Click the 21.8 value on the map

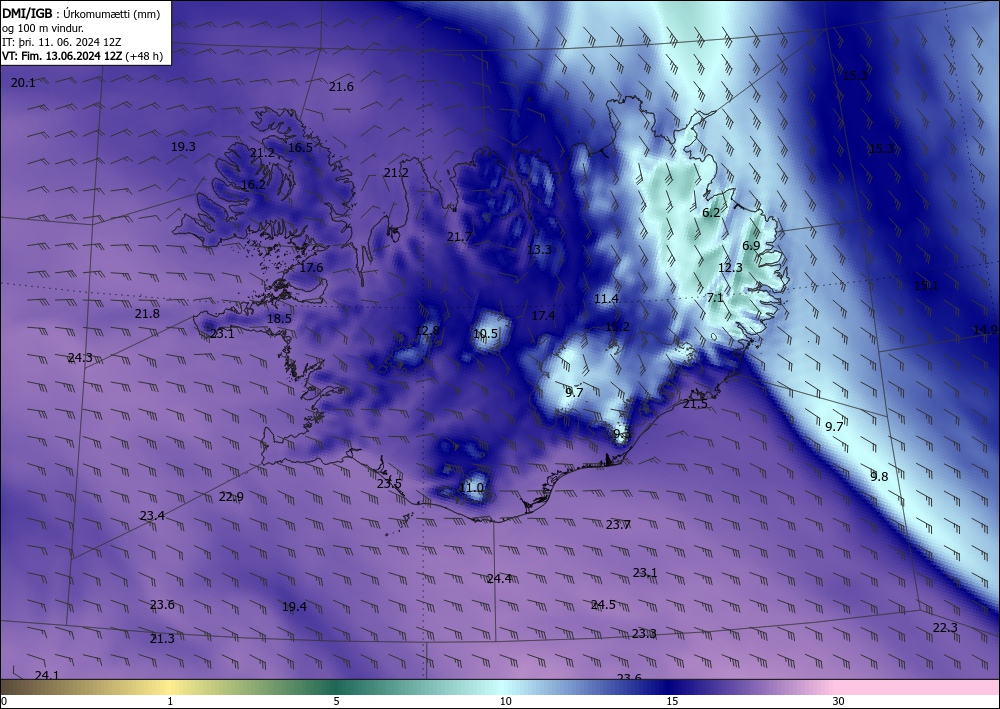(147, 314)
